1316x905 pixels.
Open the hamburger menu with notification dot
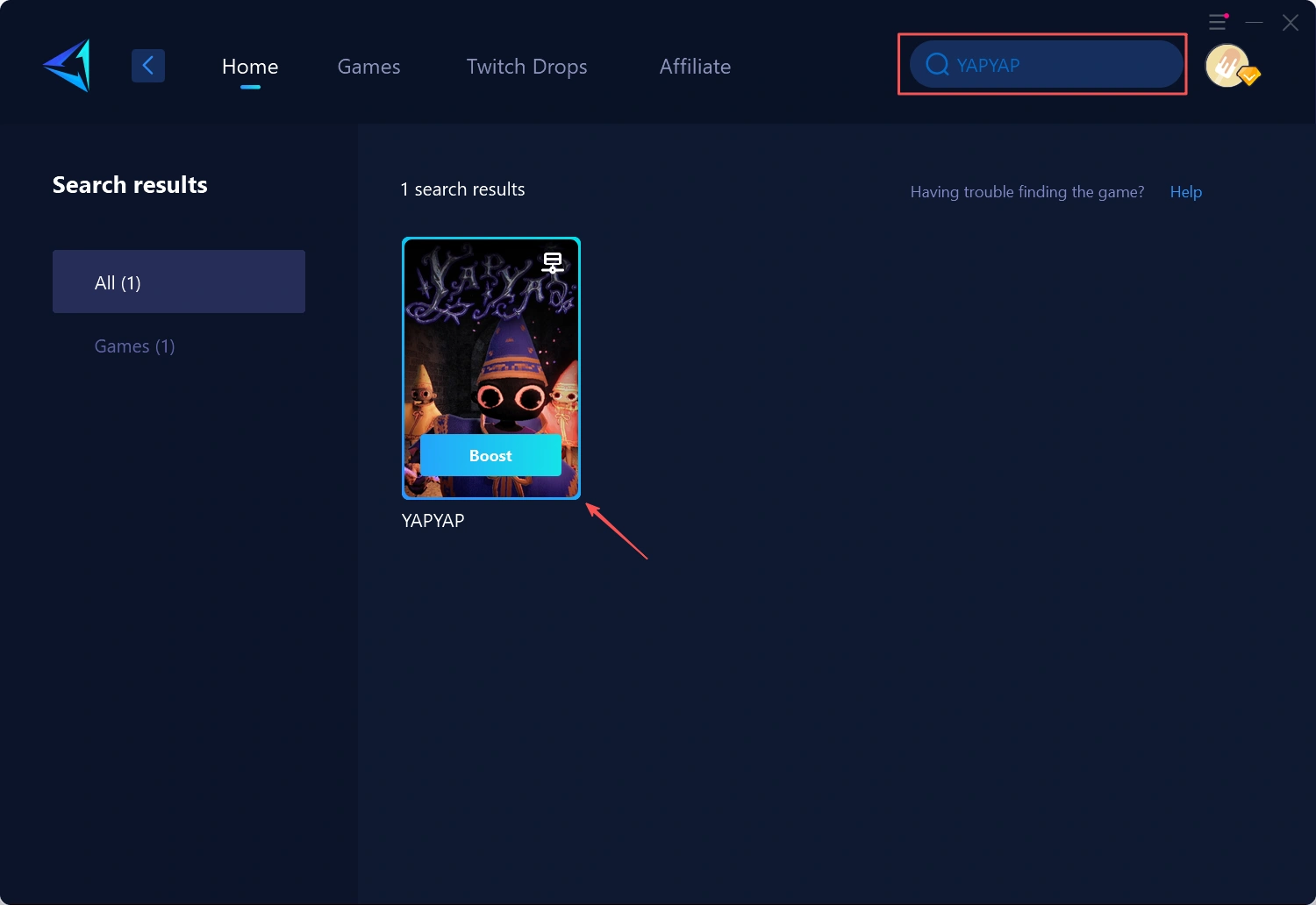[x=1218, y=22]
